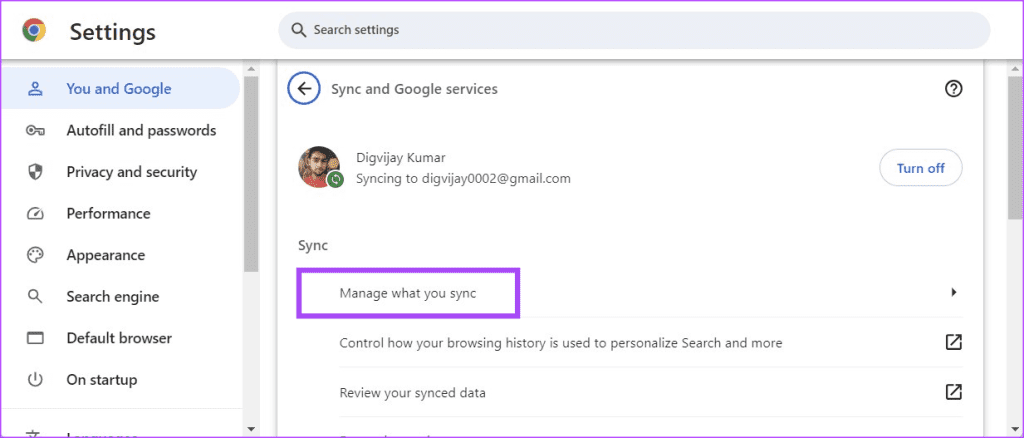Open external link icon for browsing history control
This screenshot has height=438, width=1024.
[953, 342]
